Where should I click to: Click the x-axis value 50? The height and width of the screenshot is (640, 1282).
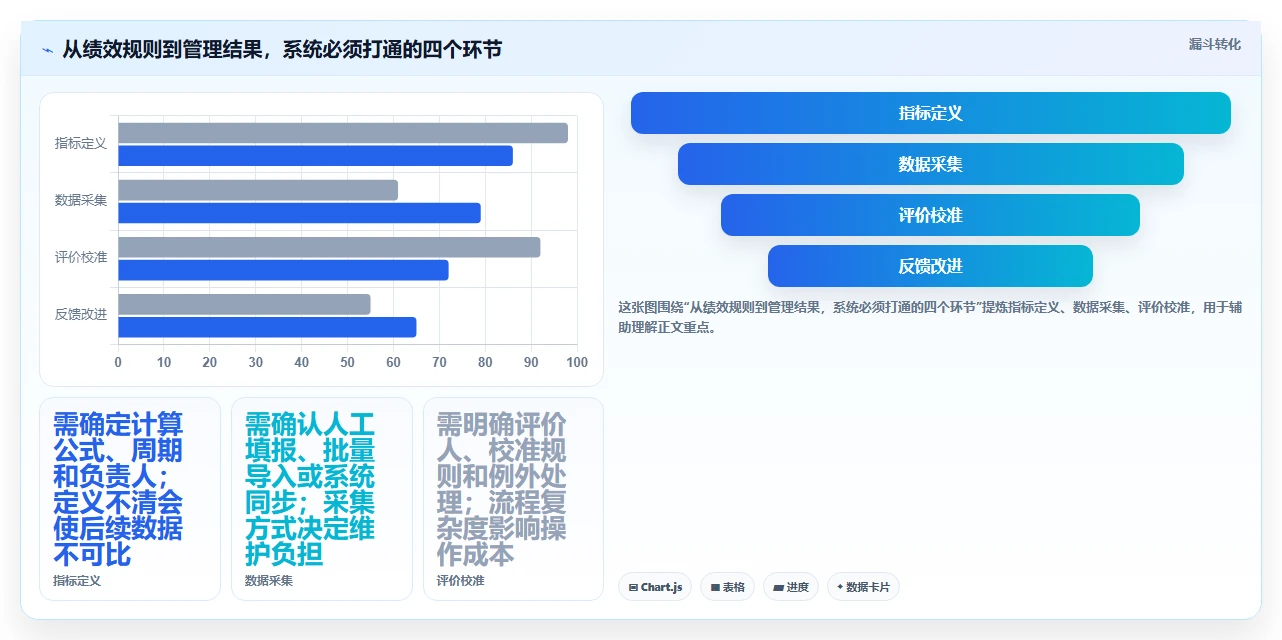coord(347,362)
